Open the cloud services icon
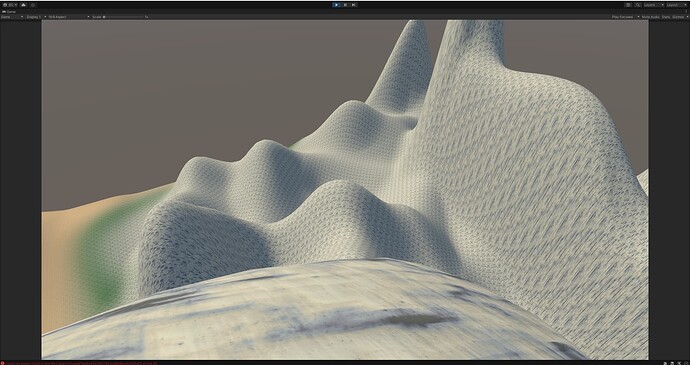The height and width of the screenshot is (365, 690). click(23, 5)
